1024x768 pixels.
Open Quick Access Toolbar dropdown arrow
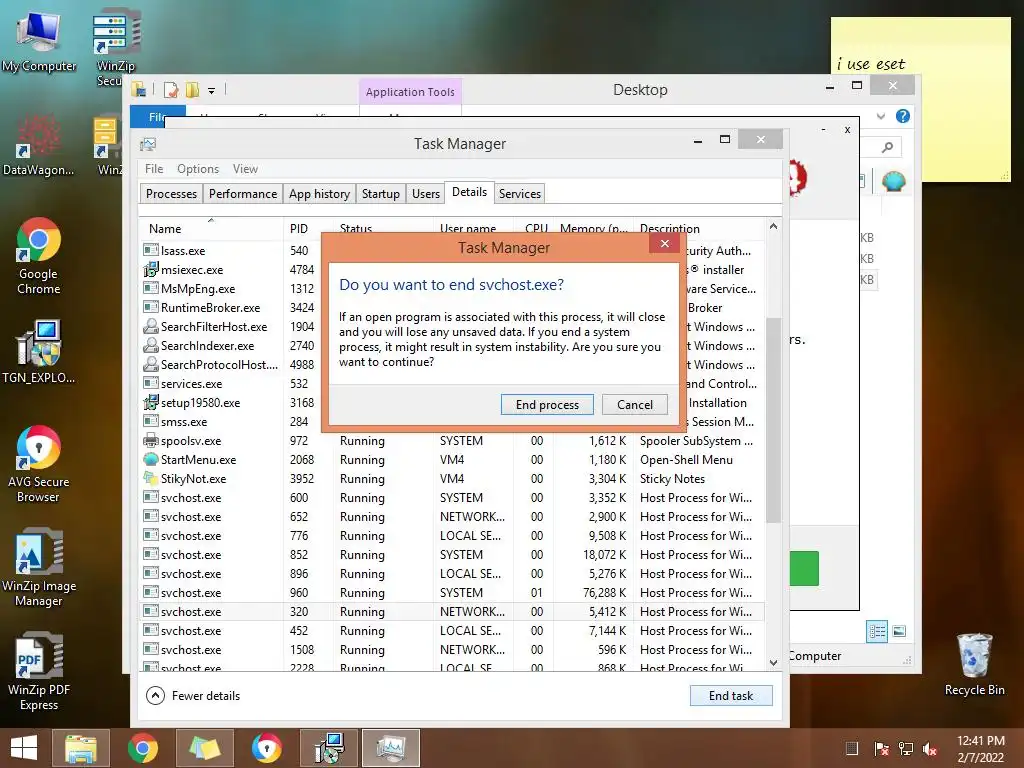(211, 91)
